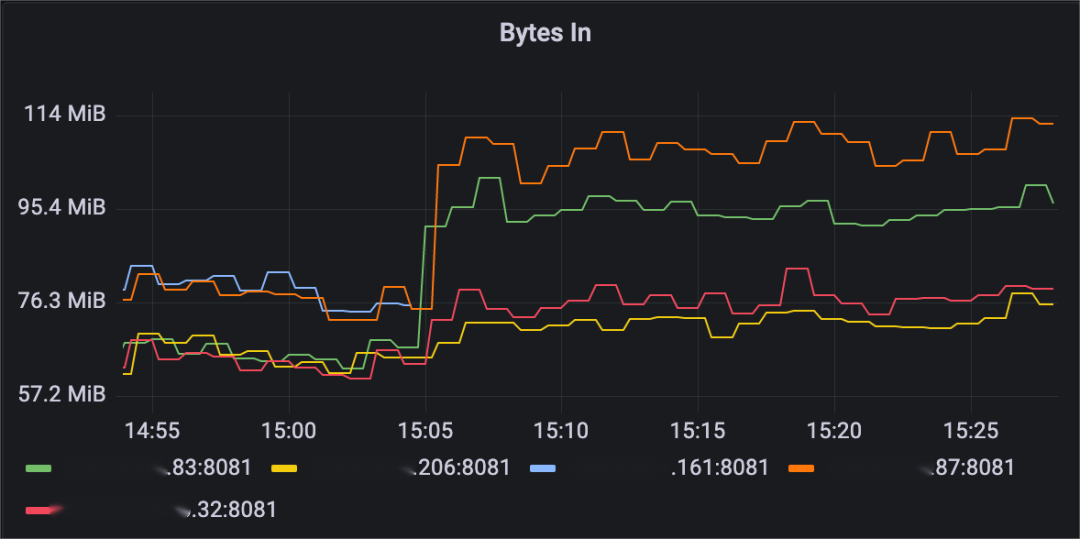Click the yellow .206:8081 legend color swatch
The height and width of the screenshot is (539, 1080).
point(284,469)
